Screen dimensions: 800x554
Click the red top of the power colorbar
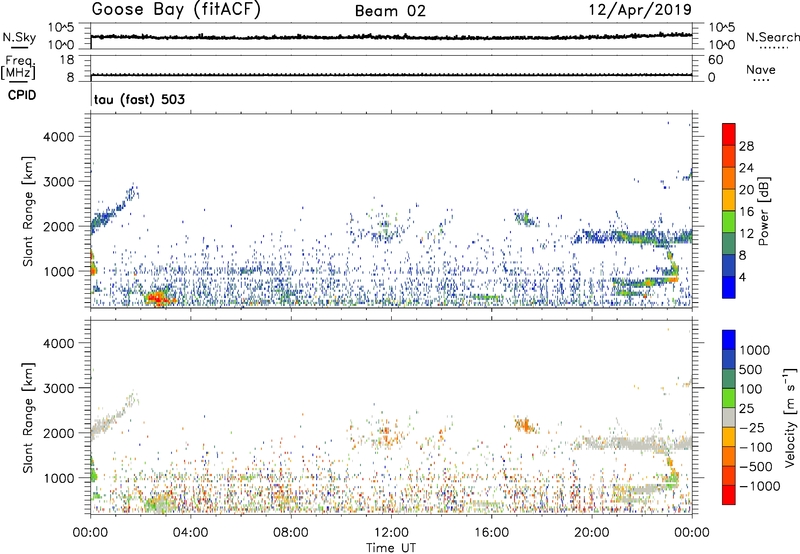(729, 134)
